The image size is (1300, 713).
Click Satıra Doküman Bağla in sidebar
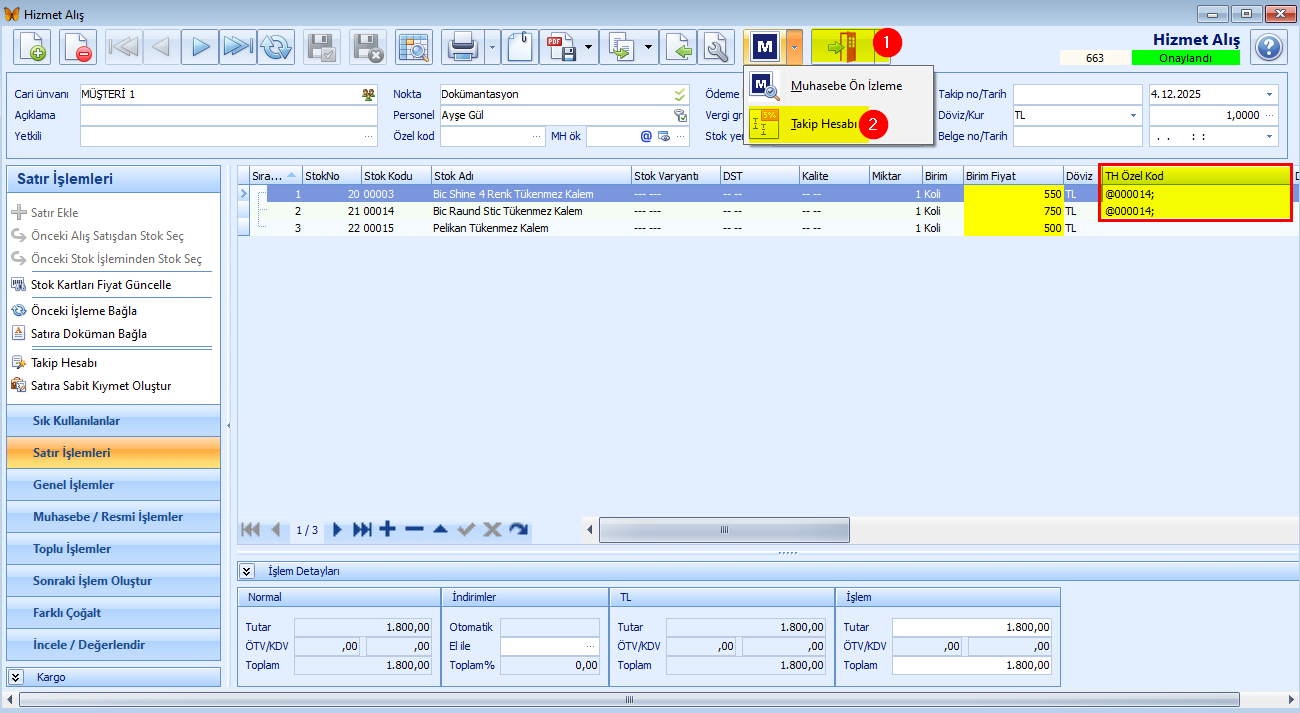89,334
